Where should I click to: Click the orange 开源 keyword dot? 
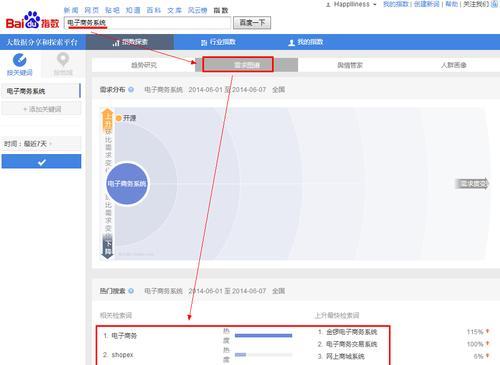(x=119, y=118)
